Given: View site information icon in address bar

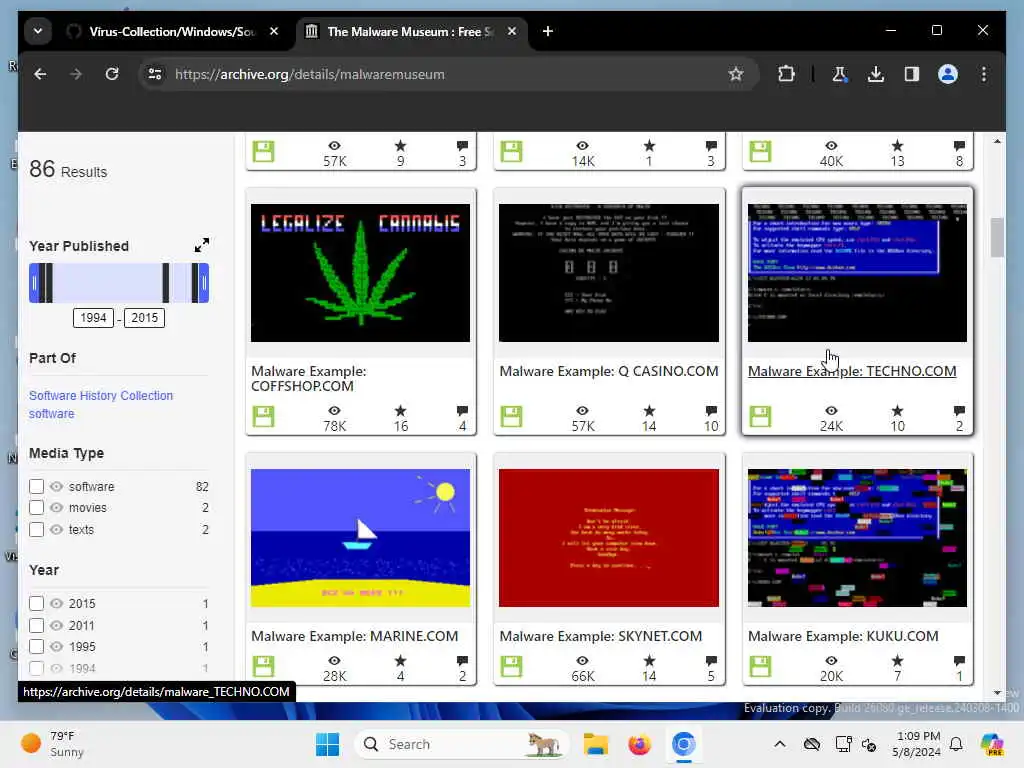Looking at the screenshot, I should tap(155, 74).
